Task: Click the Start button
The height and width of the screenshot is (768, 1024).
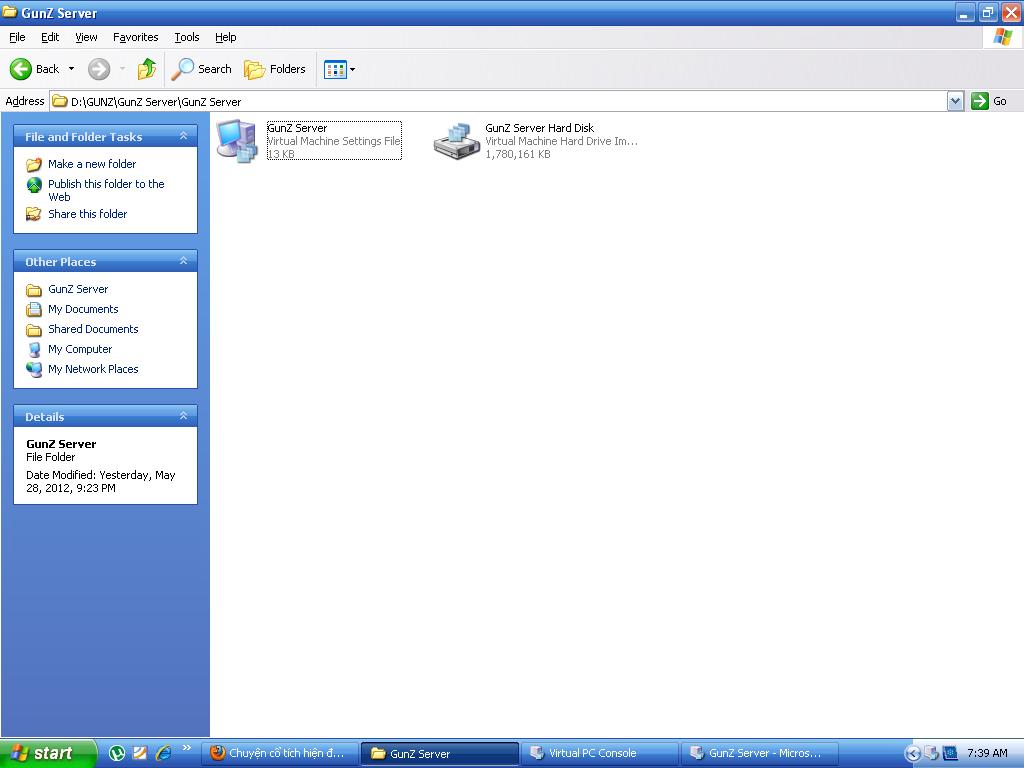Action: coord(48,753)
